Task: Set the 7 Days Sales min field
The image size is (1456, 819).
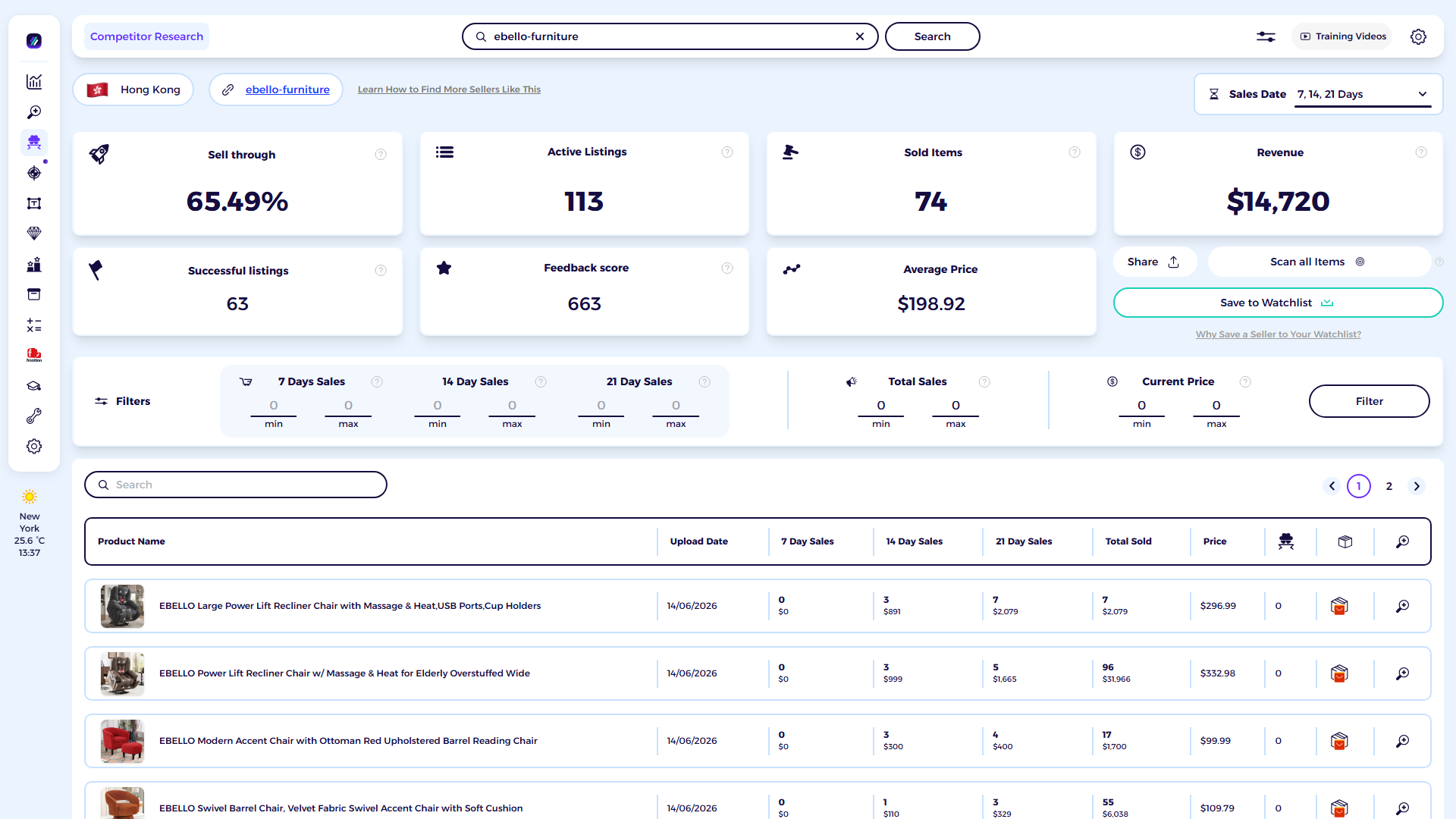Action: 274,406
